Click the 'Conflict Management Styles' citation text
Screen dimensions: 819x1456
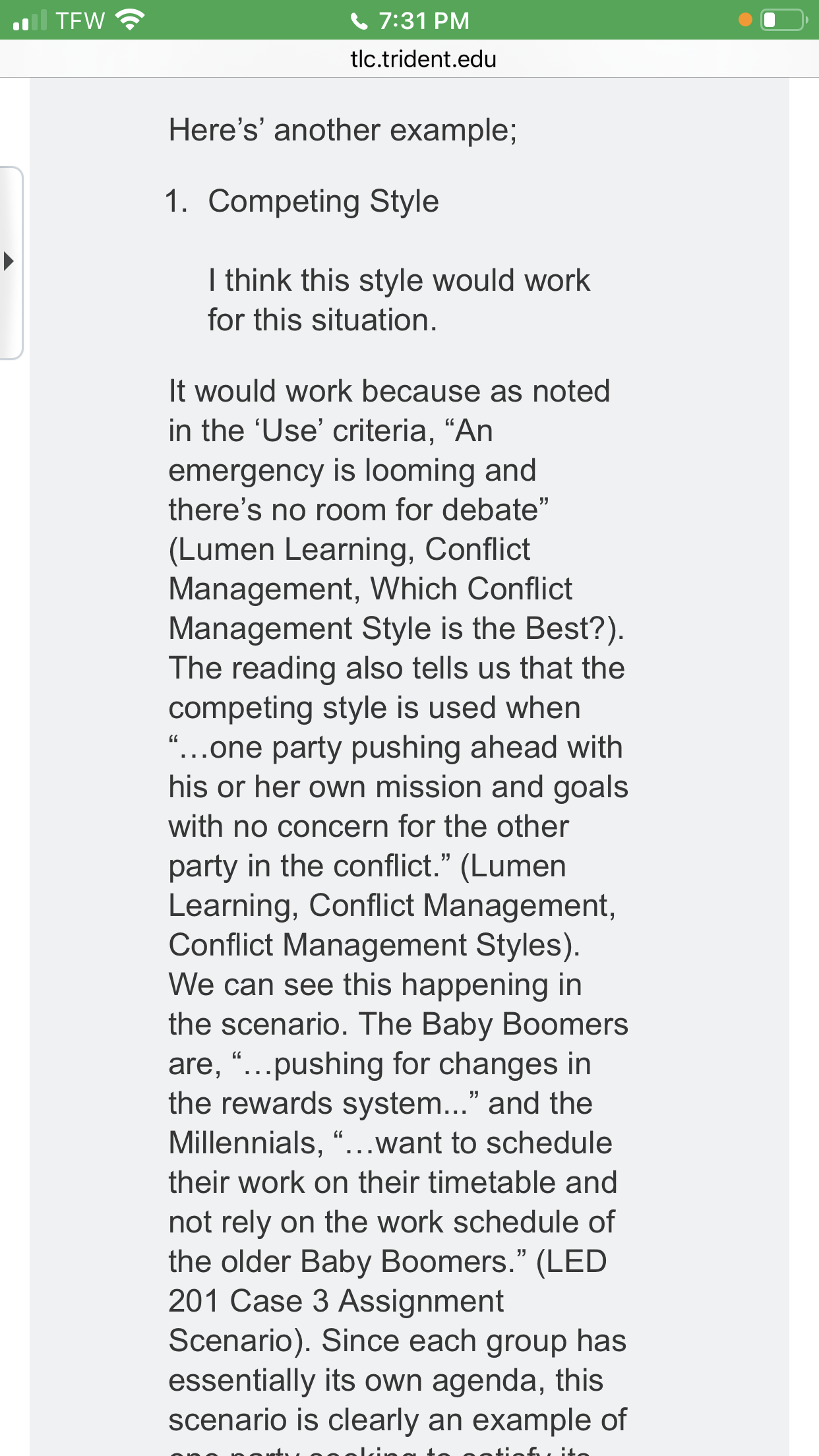tap(374, 945)
